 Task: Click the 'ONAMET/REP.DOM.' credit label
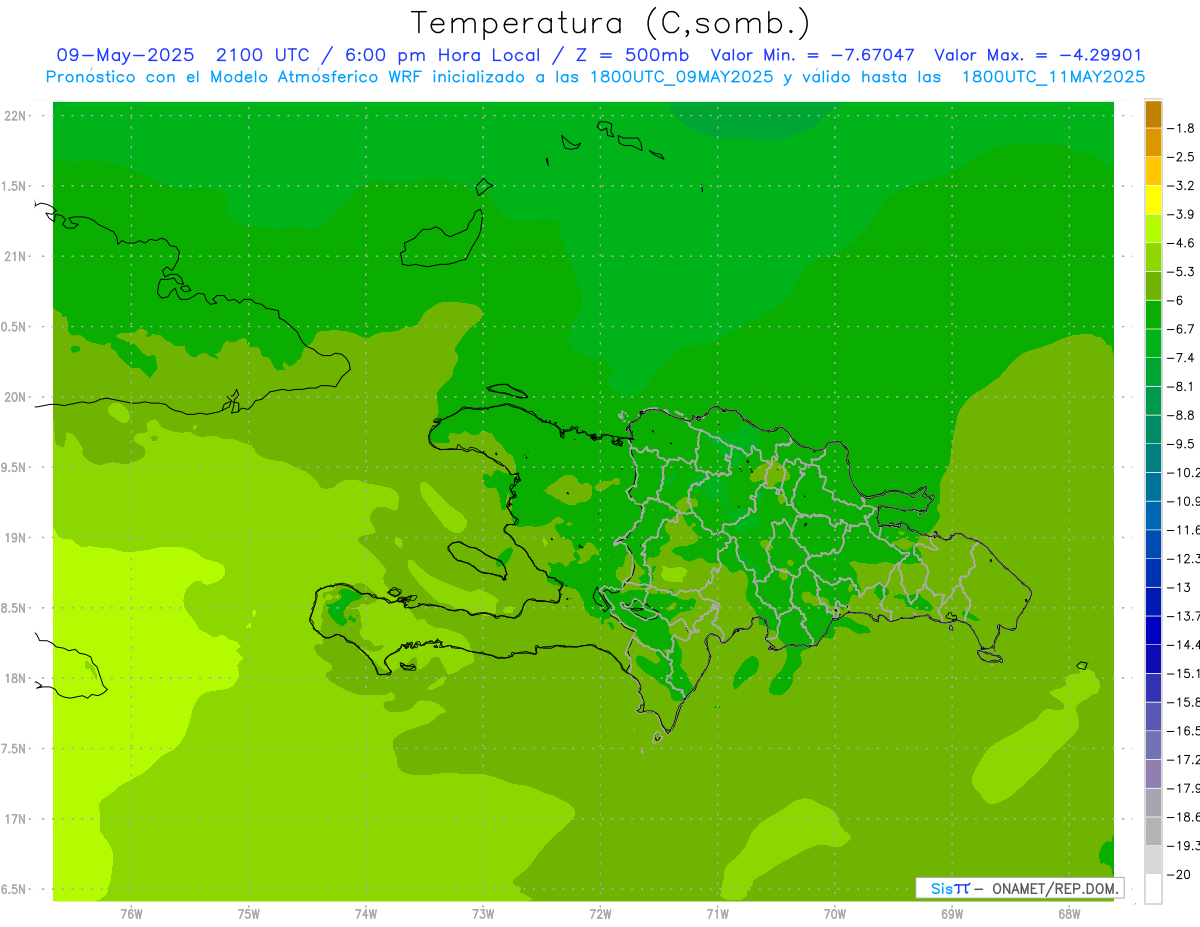(1055, 888)
